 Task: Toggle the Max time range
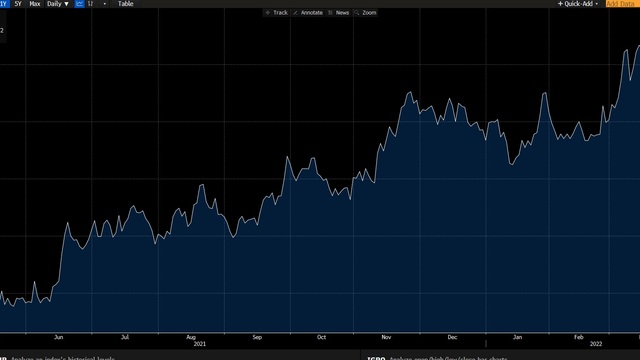point(35,4)
